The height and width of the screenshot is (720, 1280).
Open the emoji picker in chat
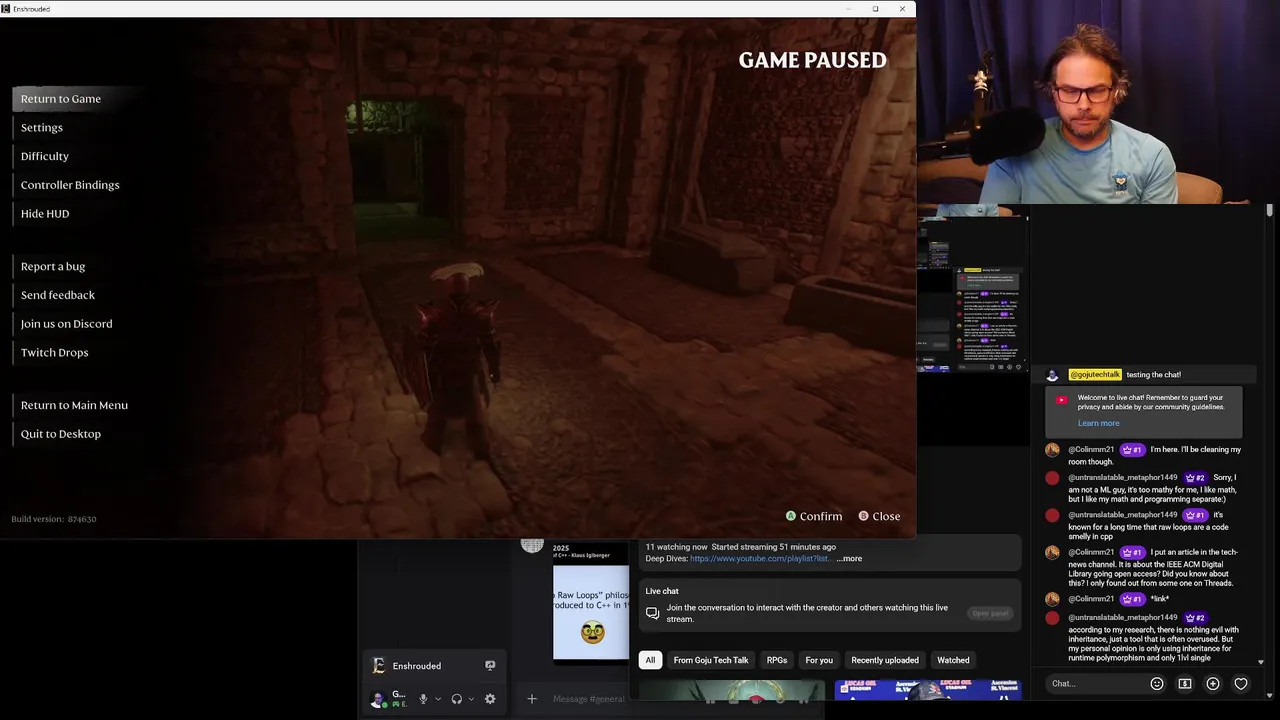pos(1157,684)
